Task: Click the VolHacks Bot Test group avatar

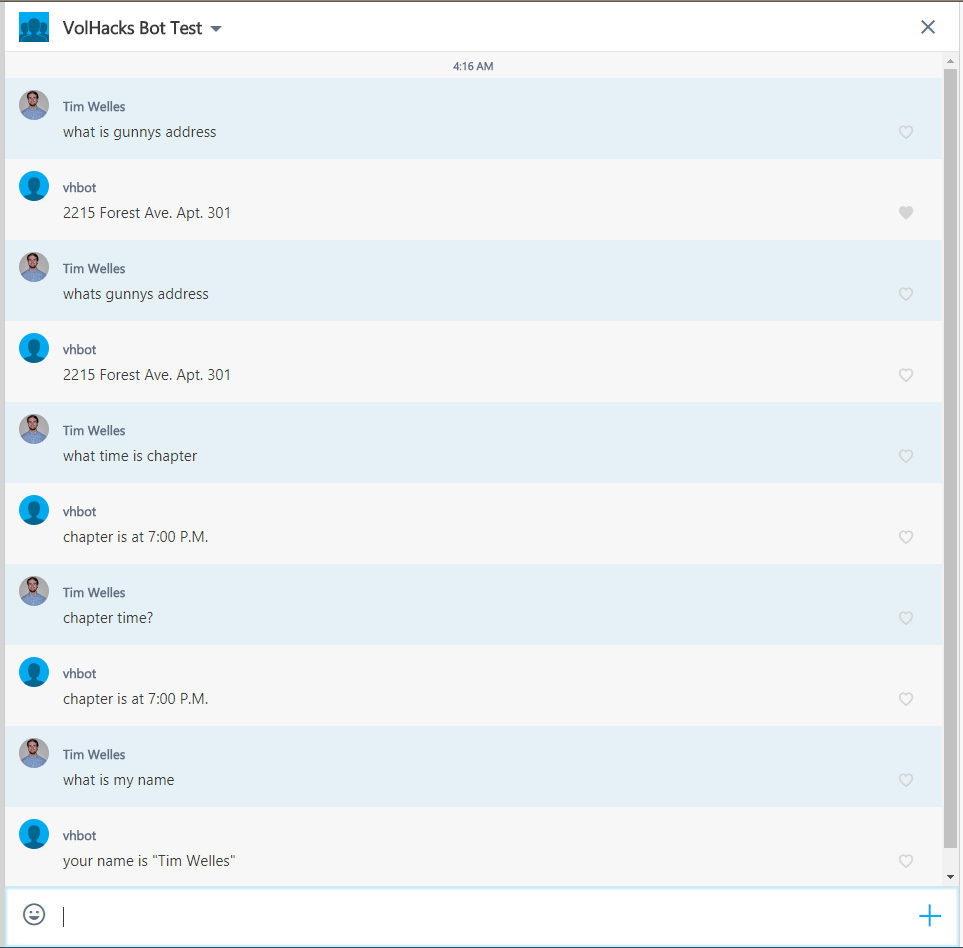Action: click(x=33, y=26)
